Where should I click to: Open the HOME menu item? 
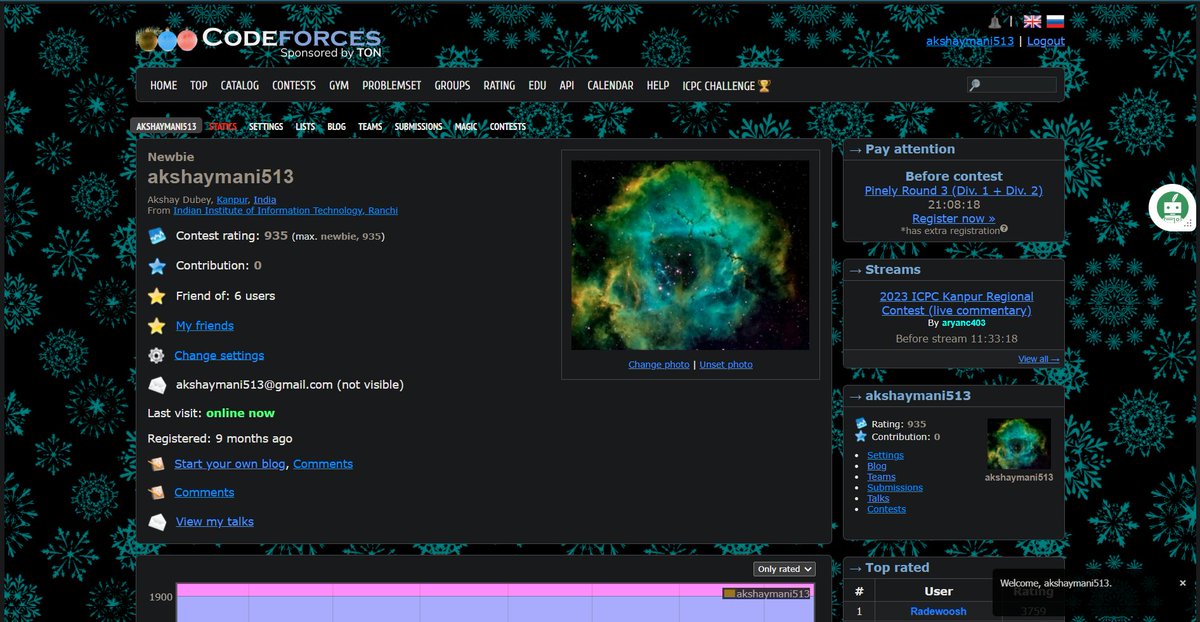[164, 86]
